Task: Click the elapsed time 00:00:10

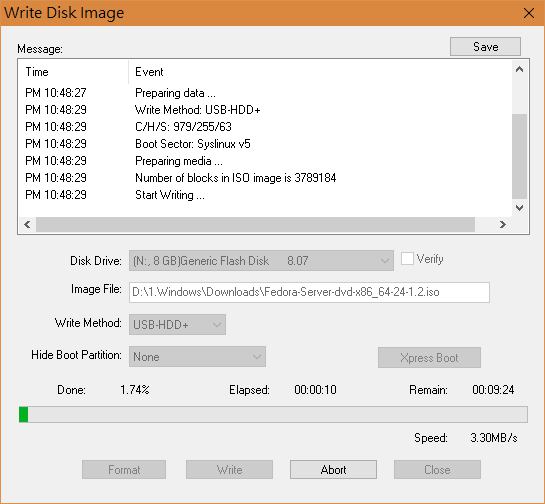Action: tap(315, 390)
